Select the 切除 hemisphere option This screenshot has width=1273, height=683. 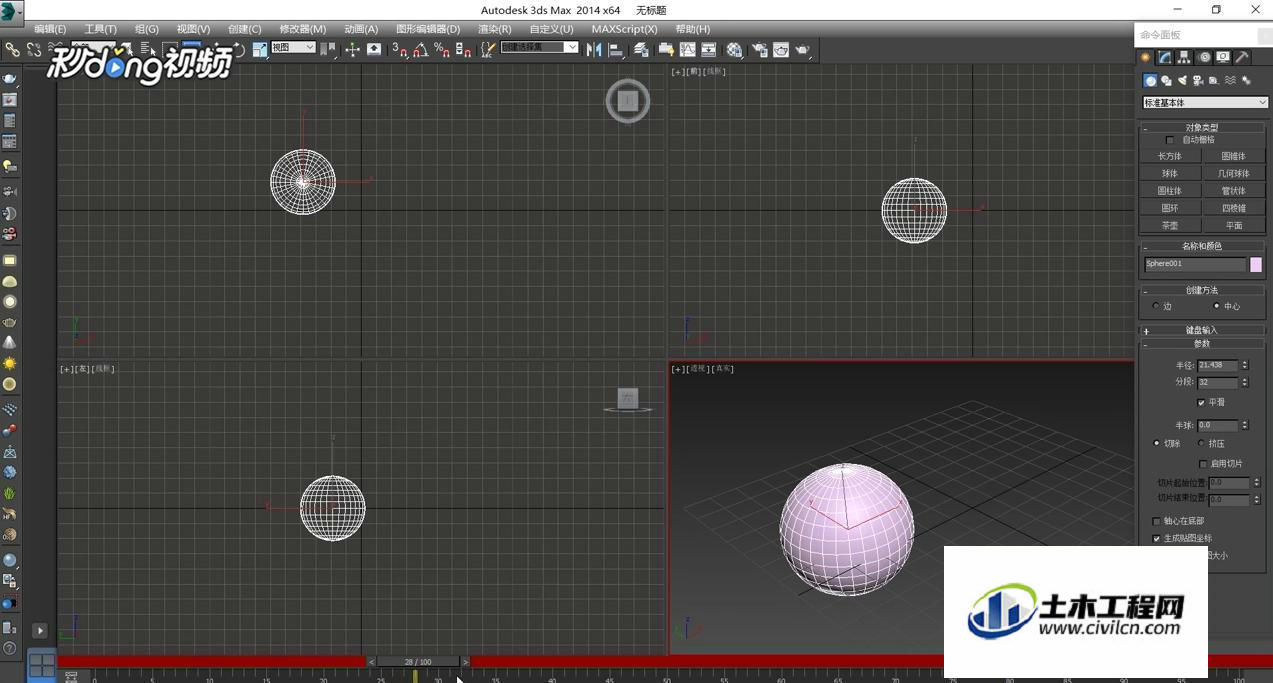(x=1157, y=443)
